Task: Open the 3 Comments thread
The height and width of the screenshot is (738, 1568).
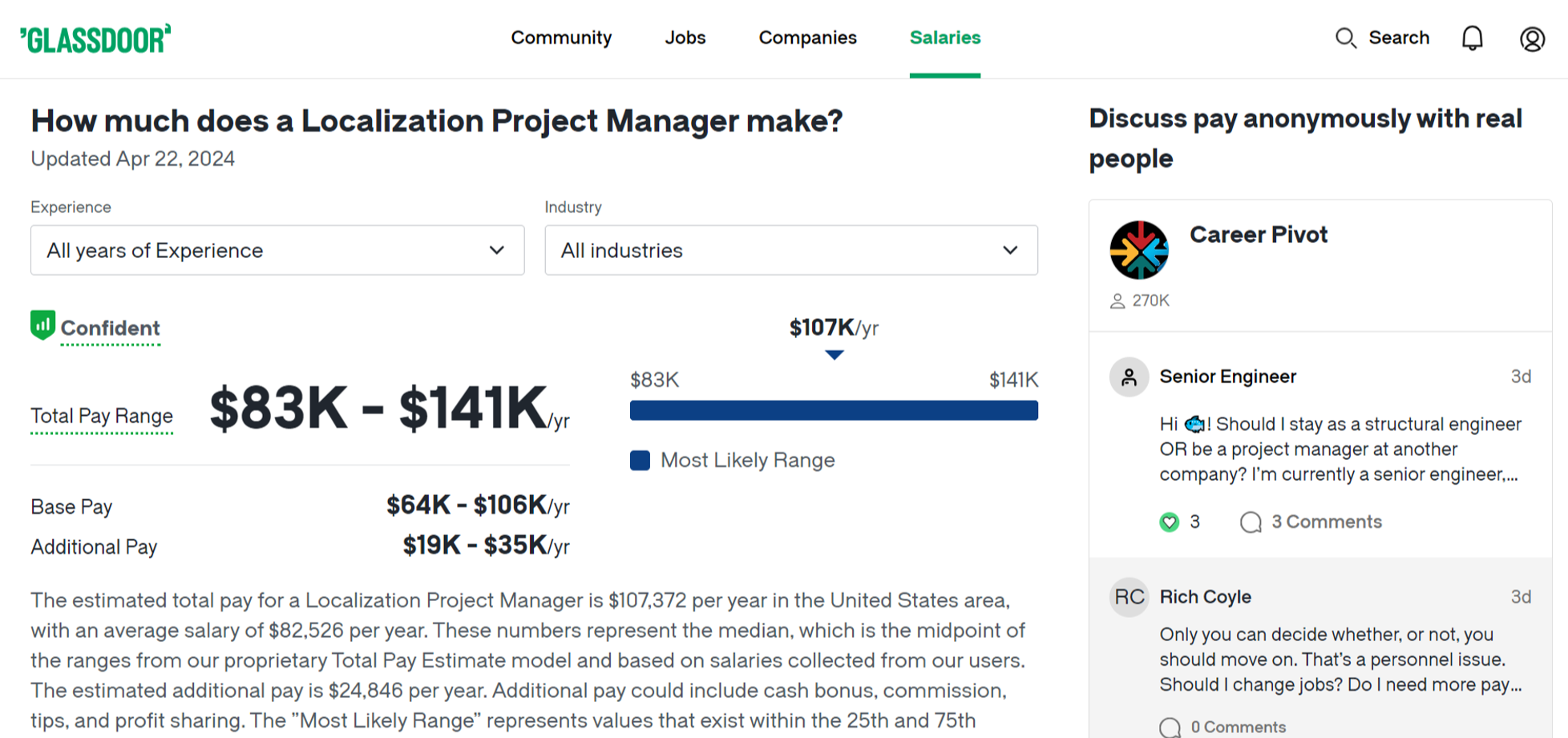Action: [1327, 522]
